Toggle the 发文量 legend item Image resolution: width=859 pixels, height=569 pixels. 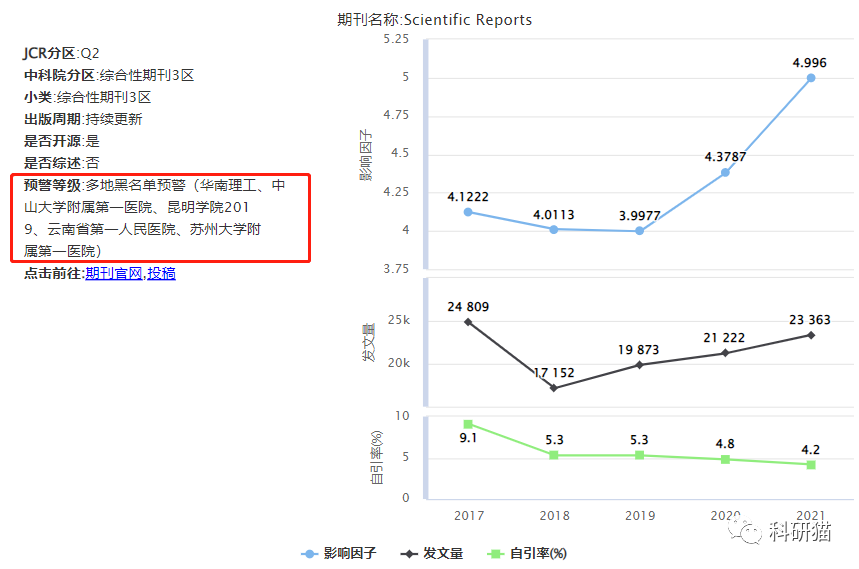click(432, 554)
